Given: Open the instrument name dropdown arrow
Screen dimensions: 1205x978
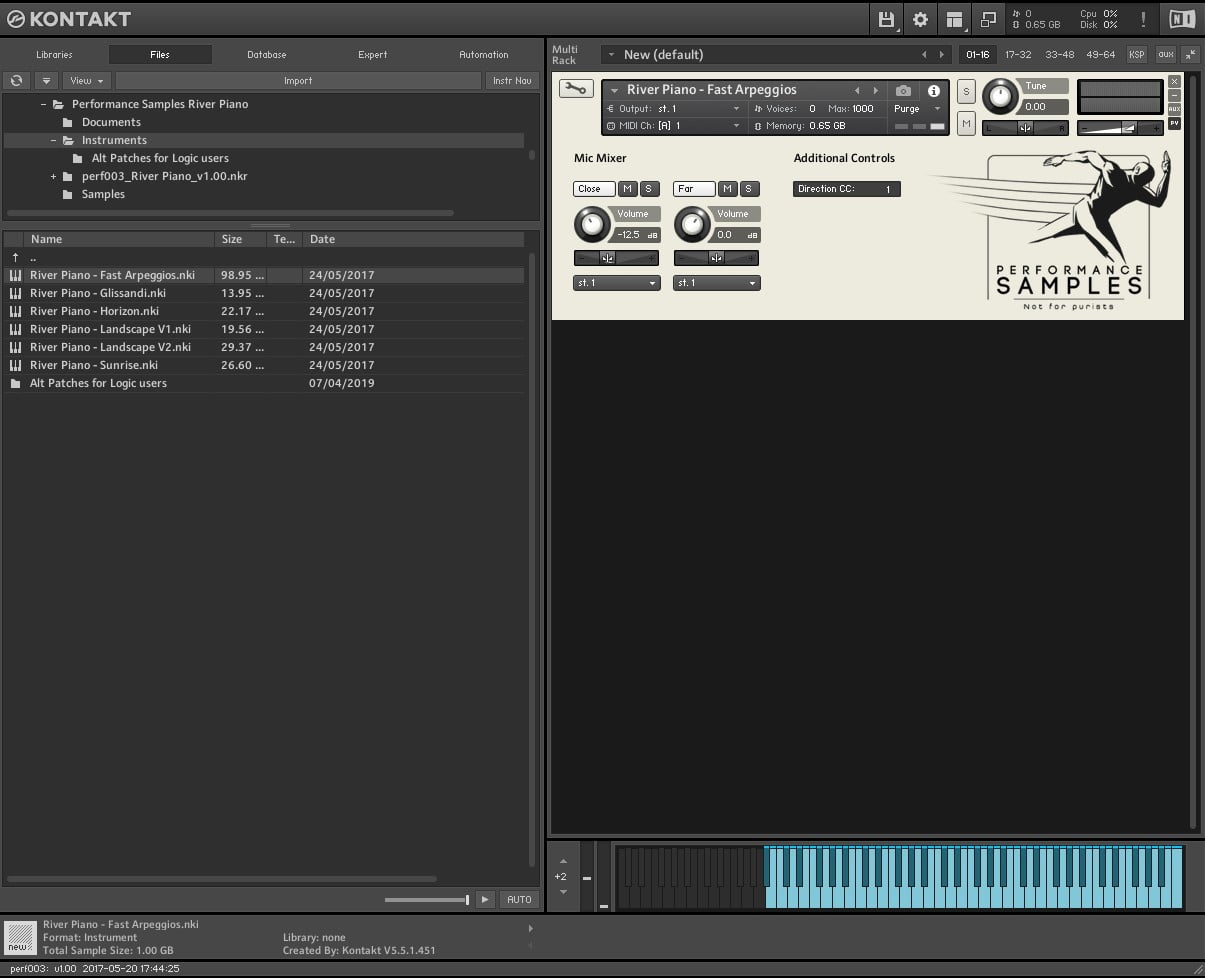Looking at the screenshot, I should click(x=615, y=90).
